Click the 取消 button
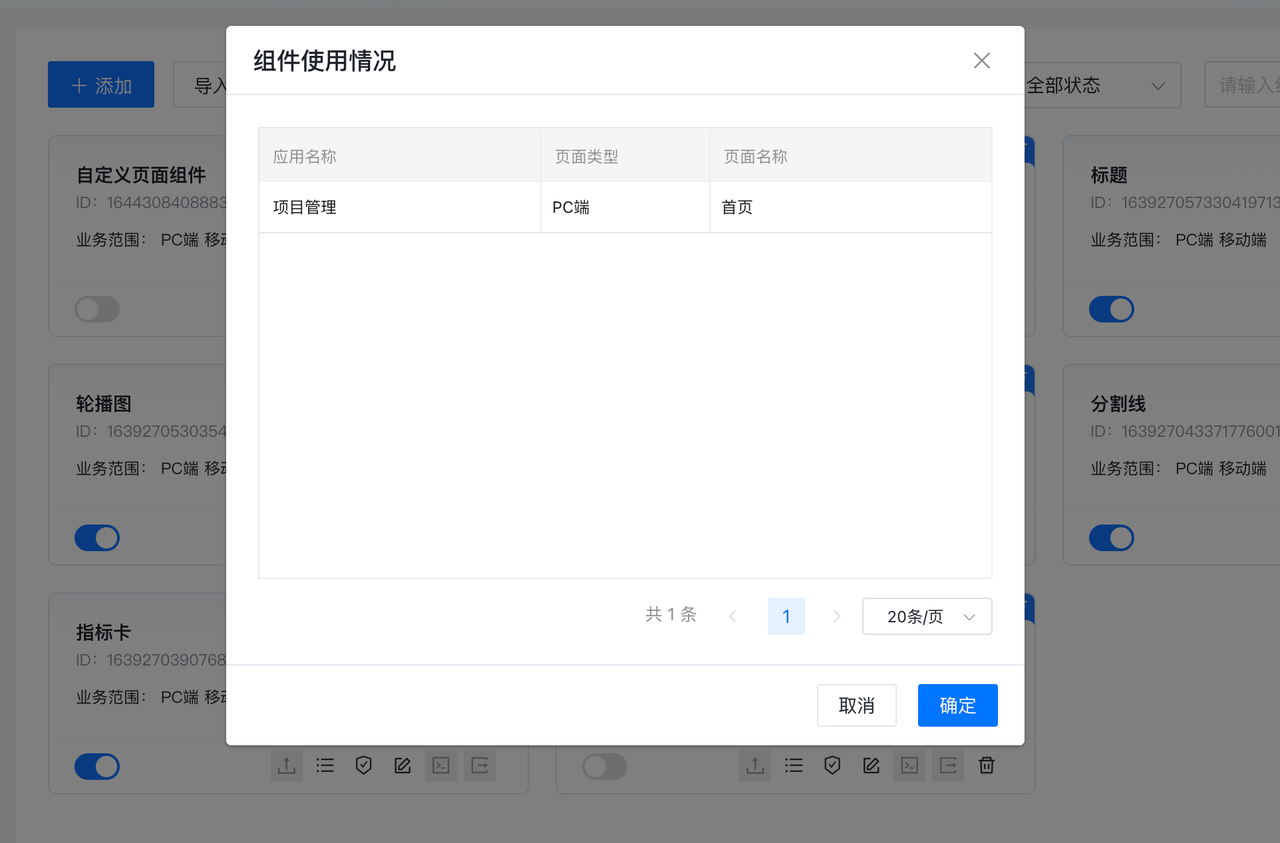Viewport: 1280px width, 843px height. click(856, 706)
